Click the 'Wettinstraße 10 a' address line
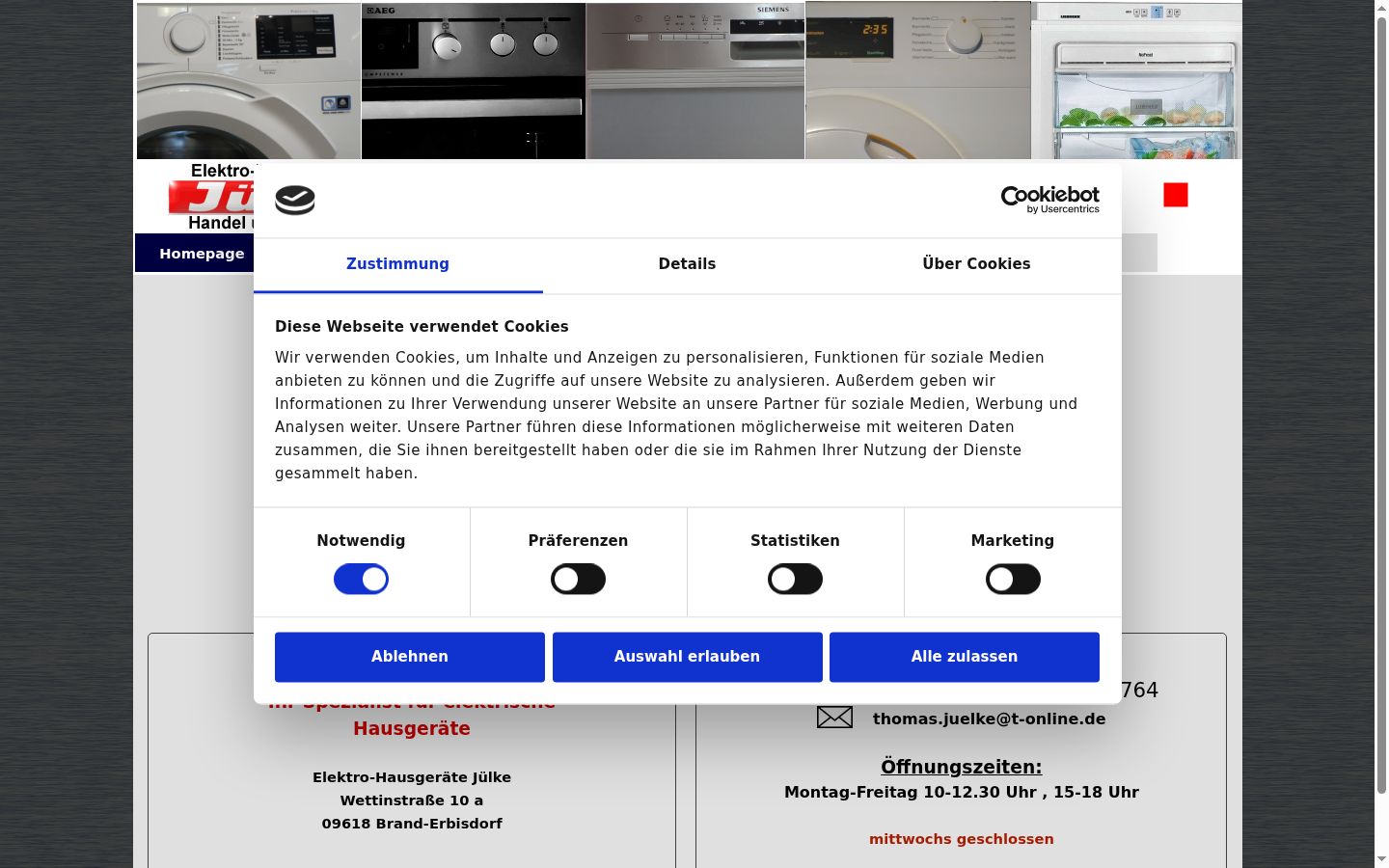Viewport: 1389px width, 868px height. [x=412, y=800]
